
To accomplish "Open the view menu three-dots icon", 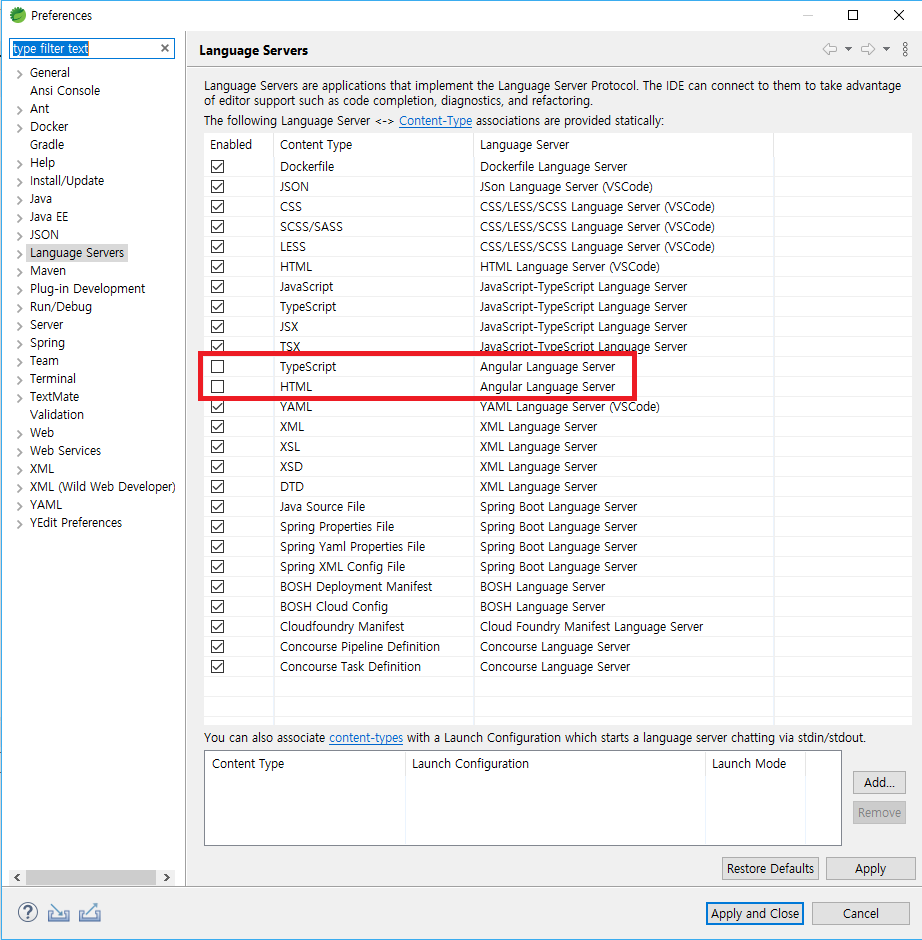I will [905, 49].
